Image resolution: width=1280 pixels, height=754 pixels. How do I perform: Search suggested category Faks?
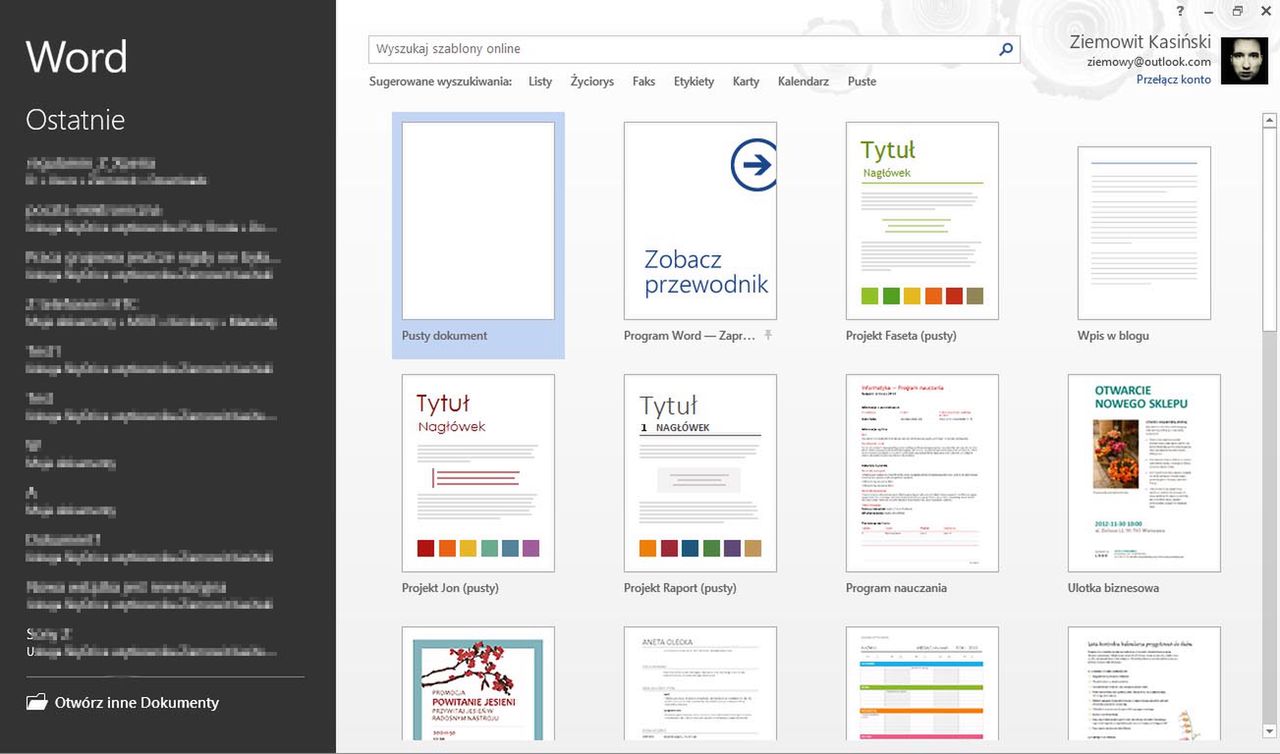(644, 81)
